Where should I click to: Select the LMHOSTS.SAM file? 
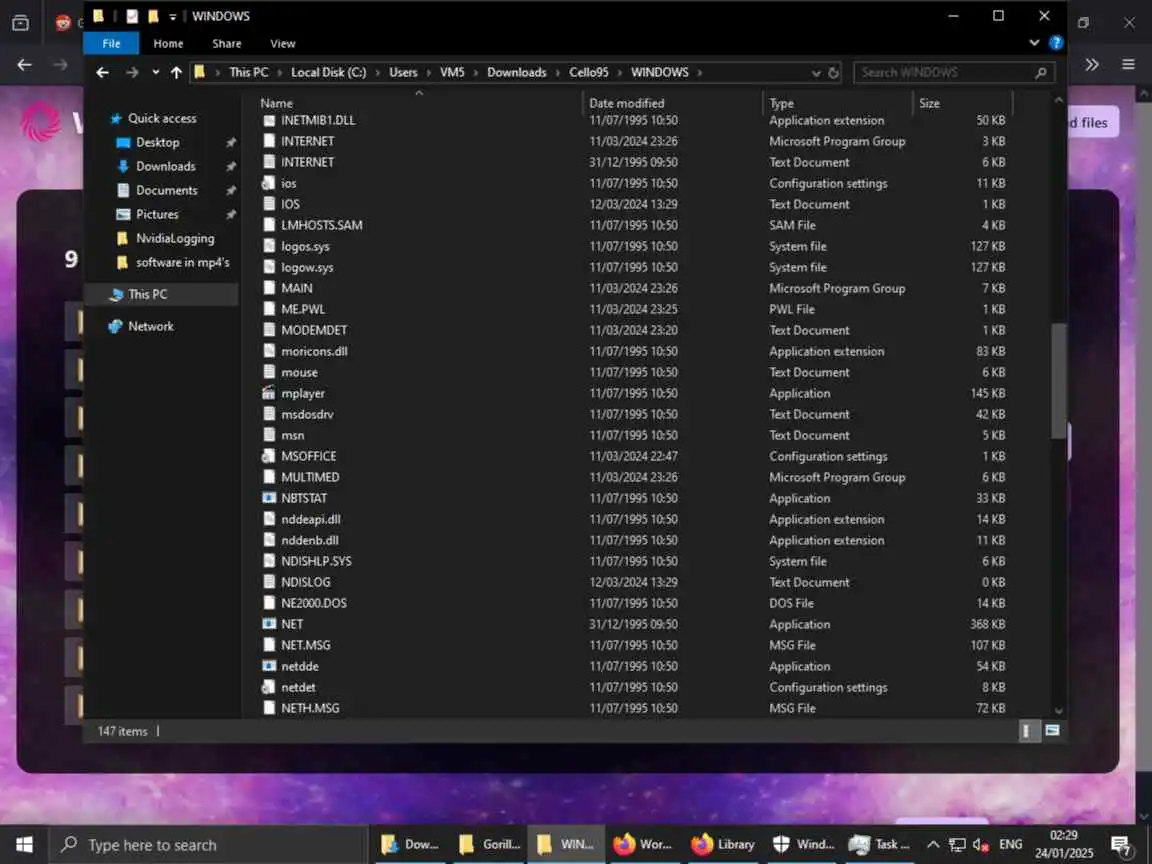(322, 225)
